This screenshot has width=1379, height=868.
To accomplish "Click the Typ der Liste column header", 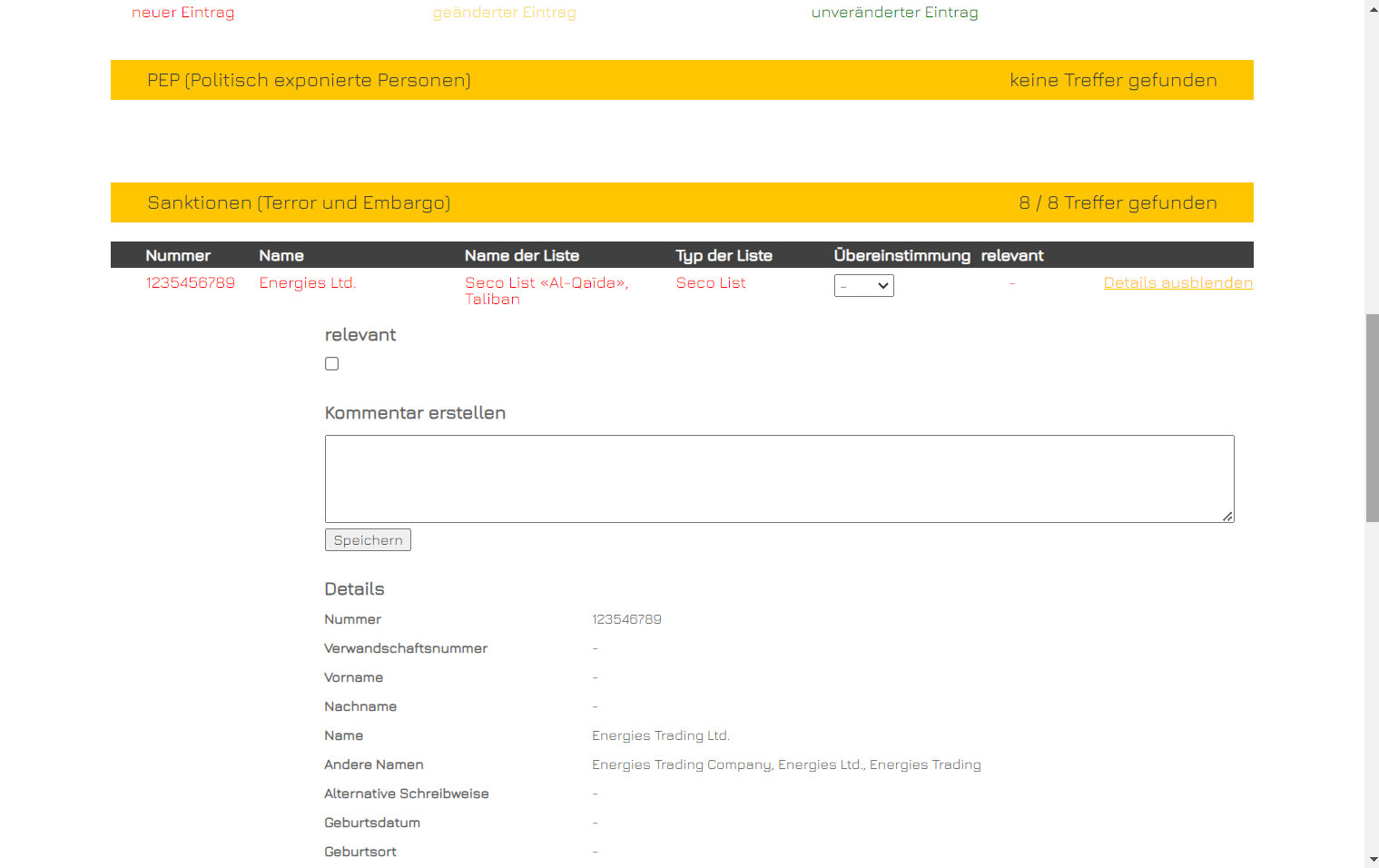I will tap(724, 256).
